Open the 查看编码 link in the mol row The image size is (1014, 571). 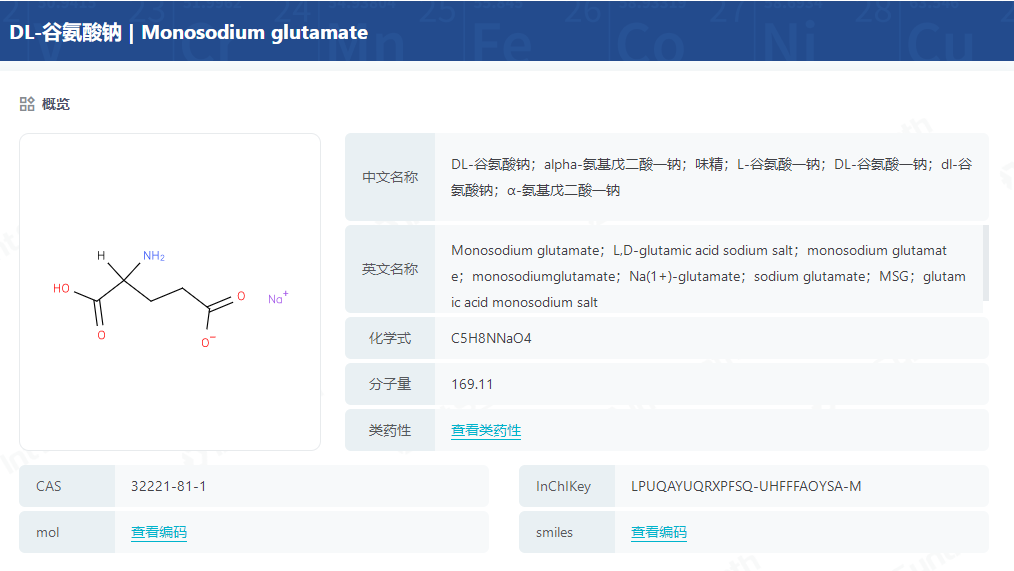pos(159,532)
